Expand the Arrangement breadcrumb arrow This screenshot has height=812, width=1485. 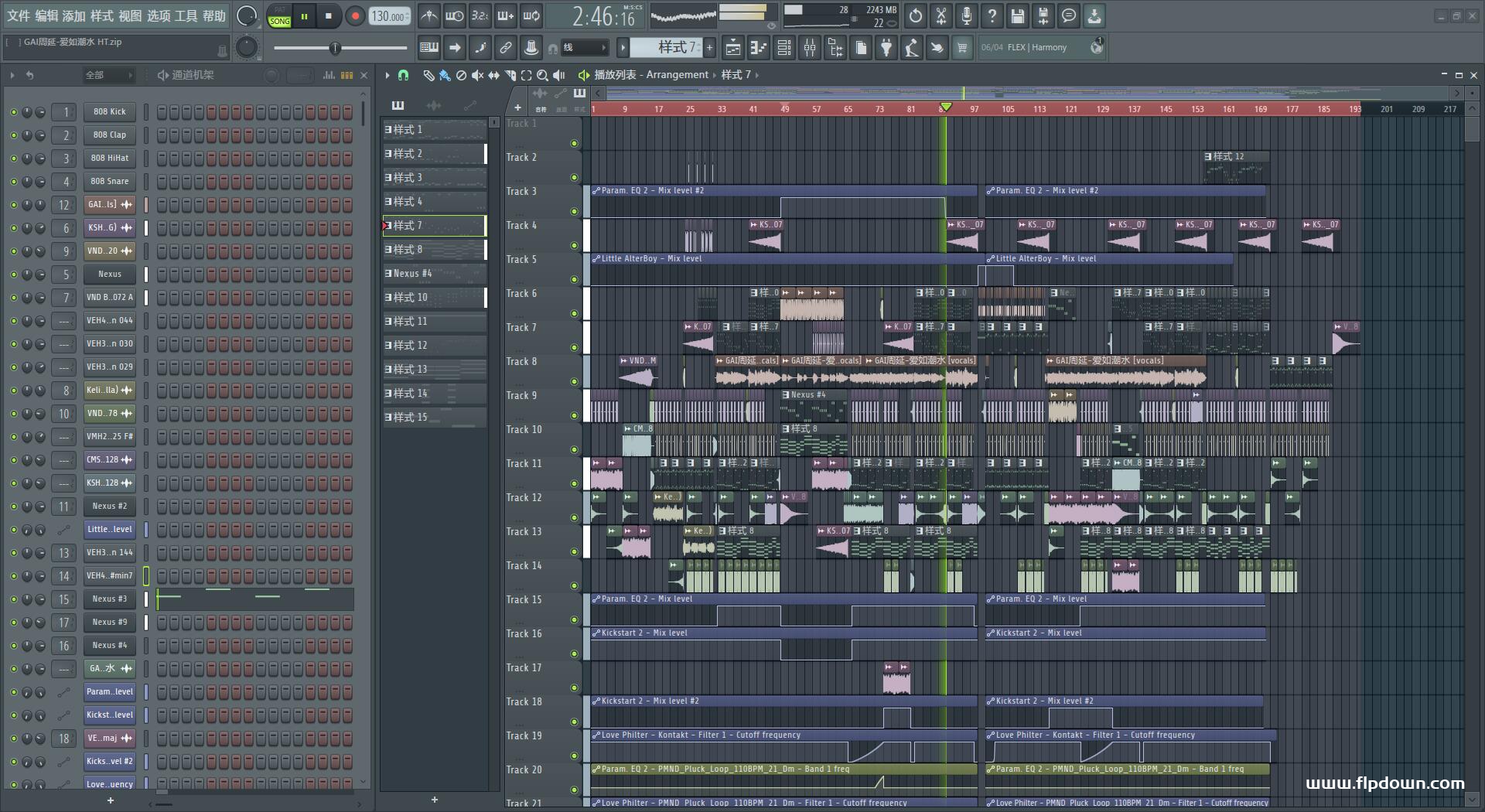click(x=714, y=75)
